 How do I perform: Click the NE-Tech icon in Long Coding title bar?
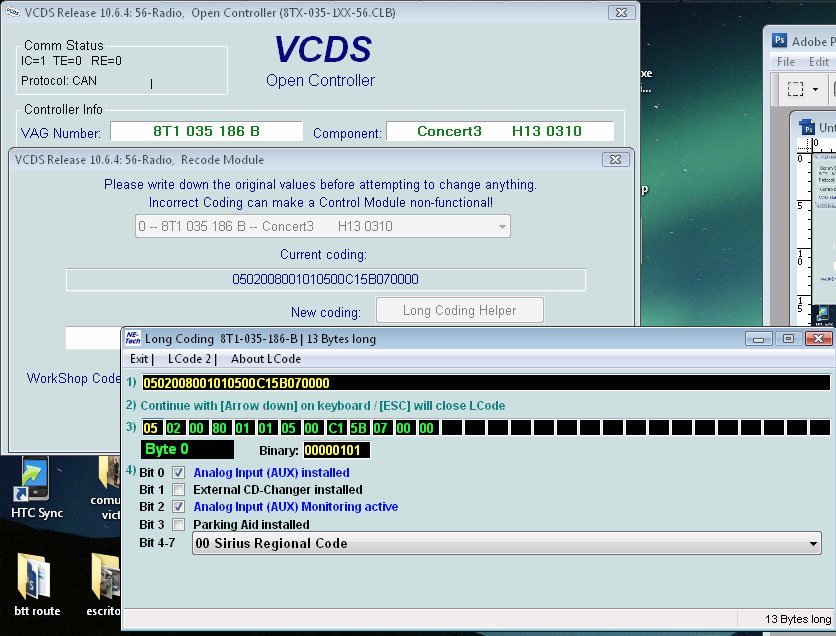132,338
